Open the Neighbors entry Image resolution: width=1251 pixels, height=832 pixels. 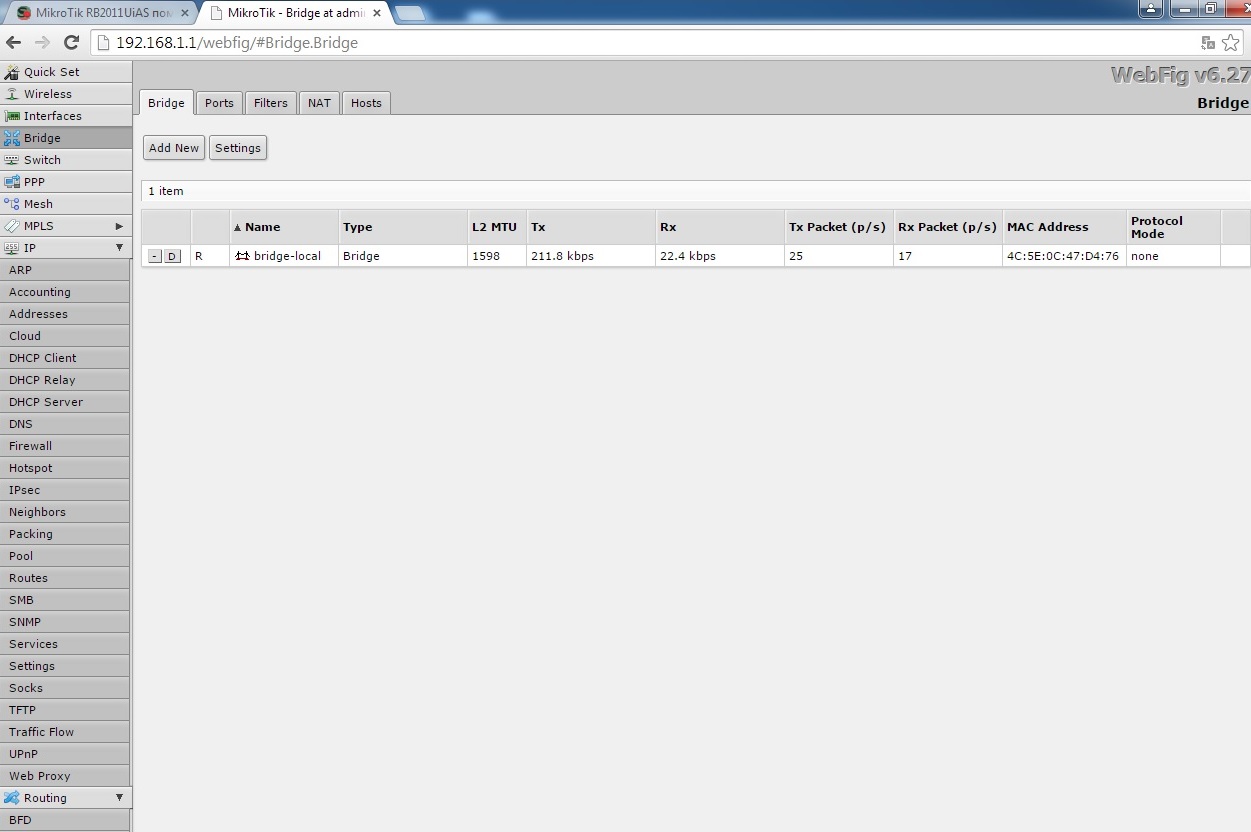click(x=65, y=512)
